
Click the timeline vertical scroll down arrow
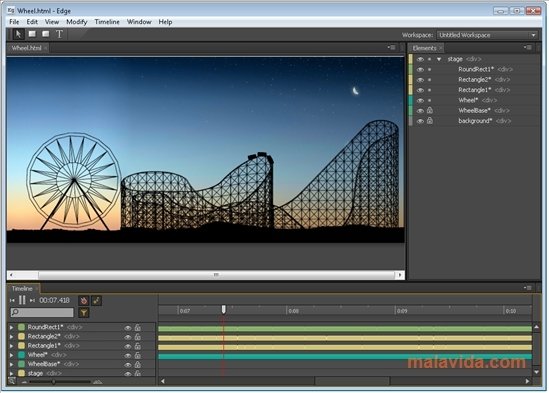pos(536,371)
